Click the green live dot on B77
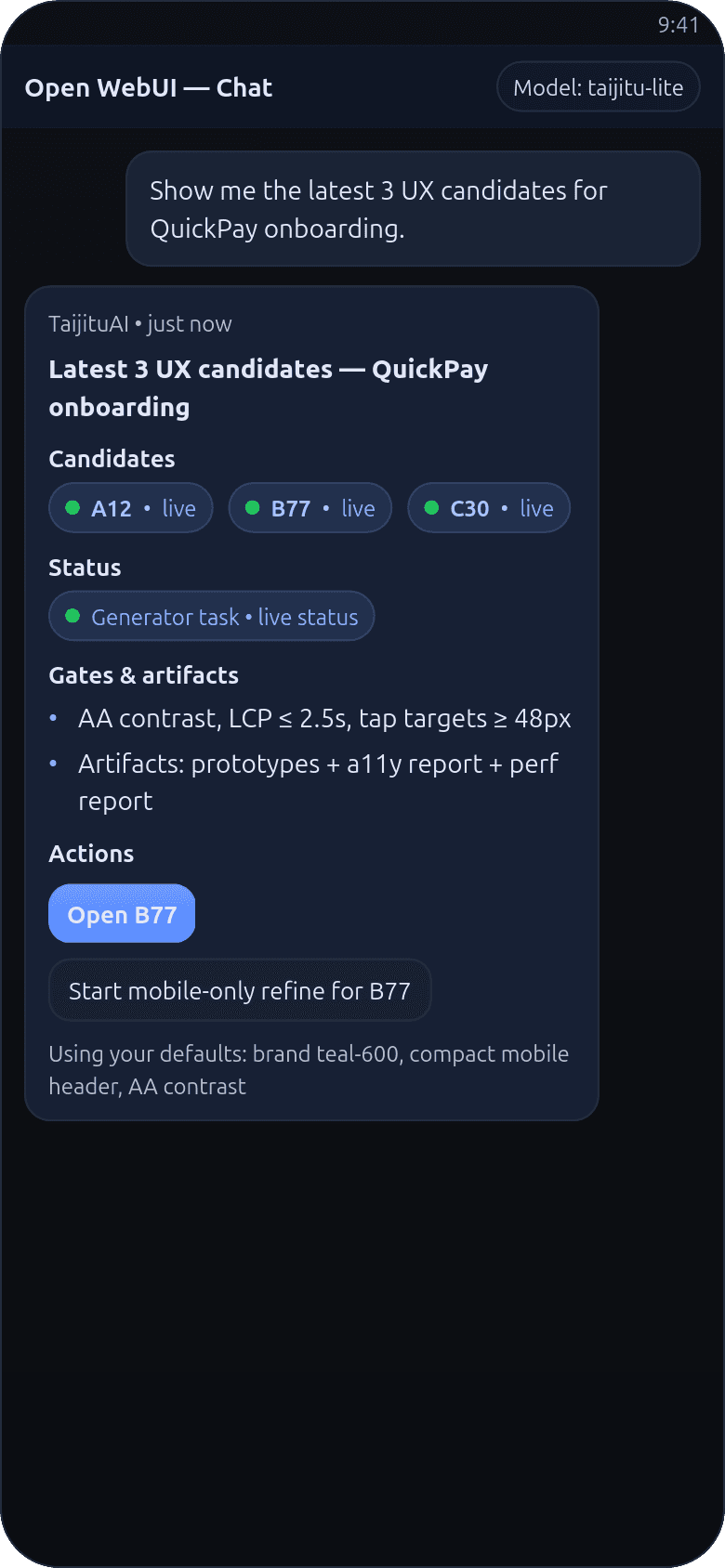 click(x=252, y=508)
